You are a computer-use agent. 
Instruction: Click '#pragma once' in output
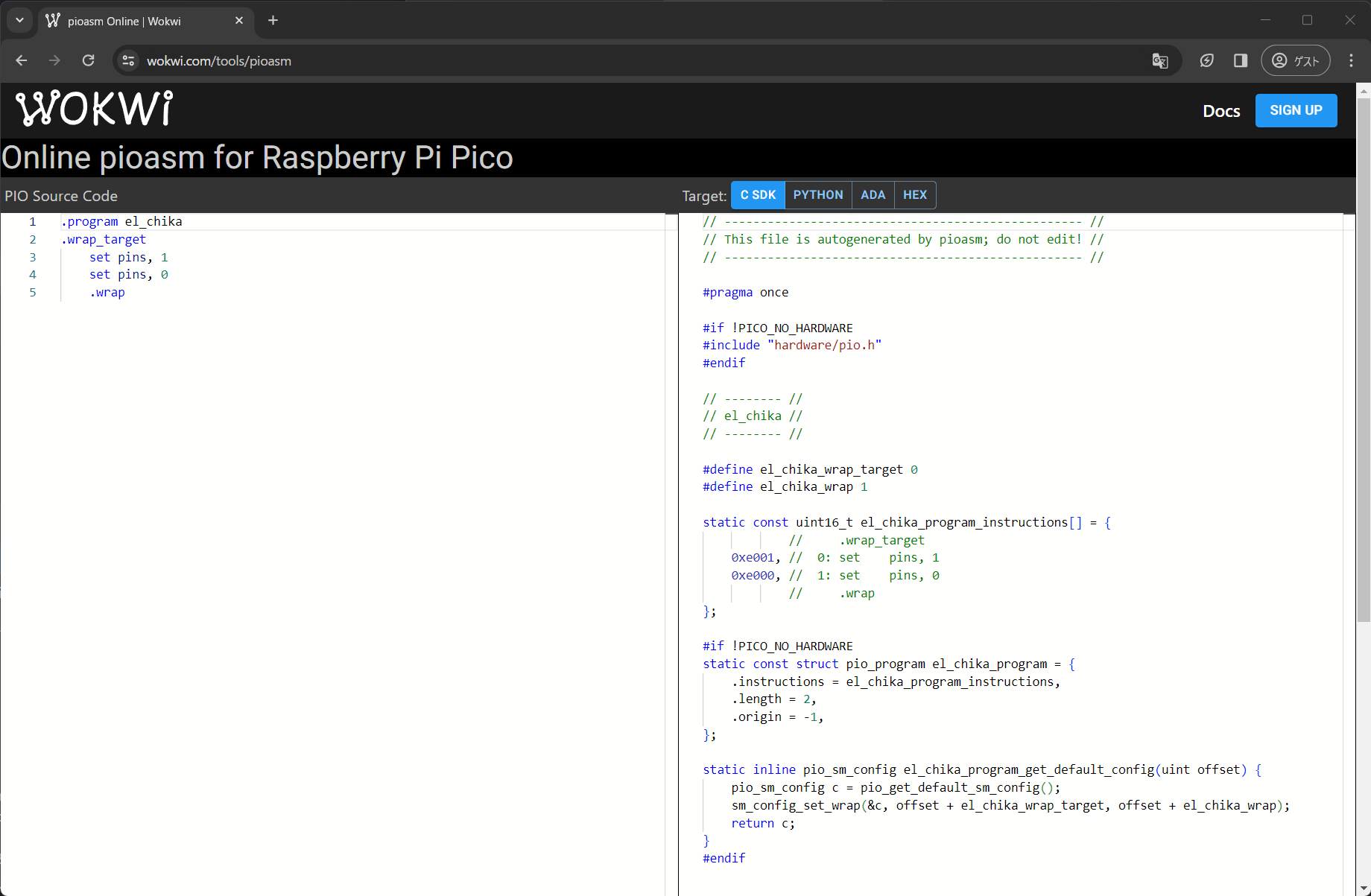[x=745, y=292]
